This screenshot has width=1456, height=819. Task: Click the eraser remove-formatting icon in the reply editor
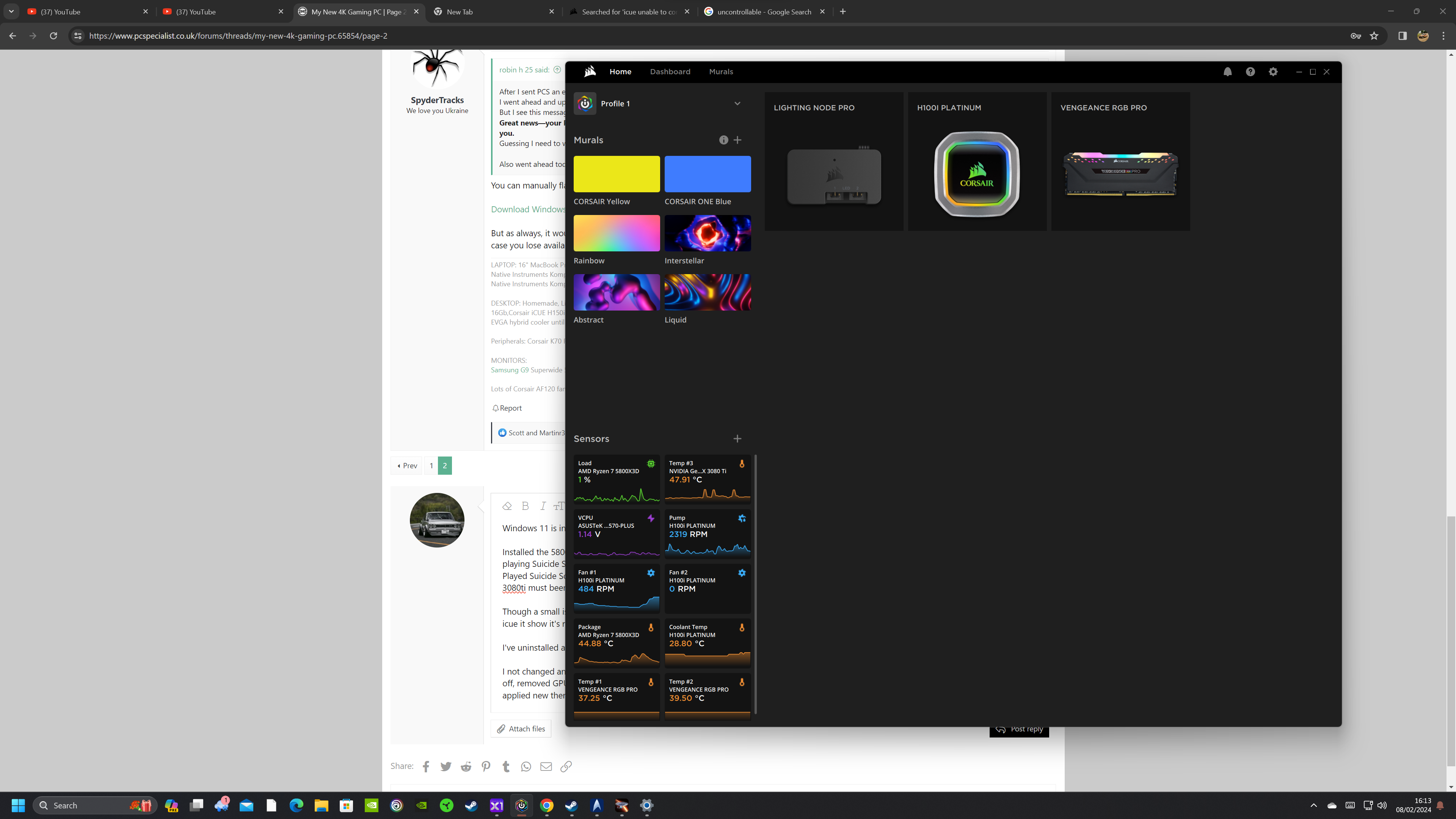click(x=507, y=506)
